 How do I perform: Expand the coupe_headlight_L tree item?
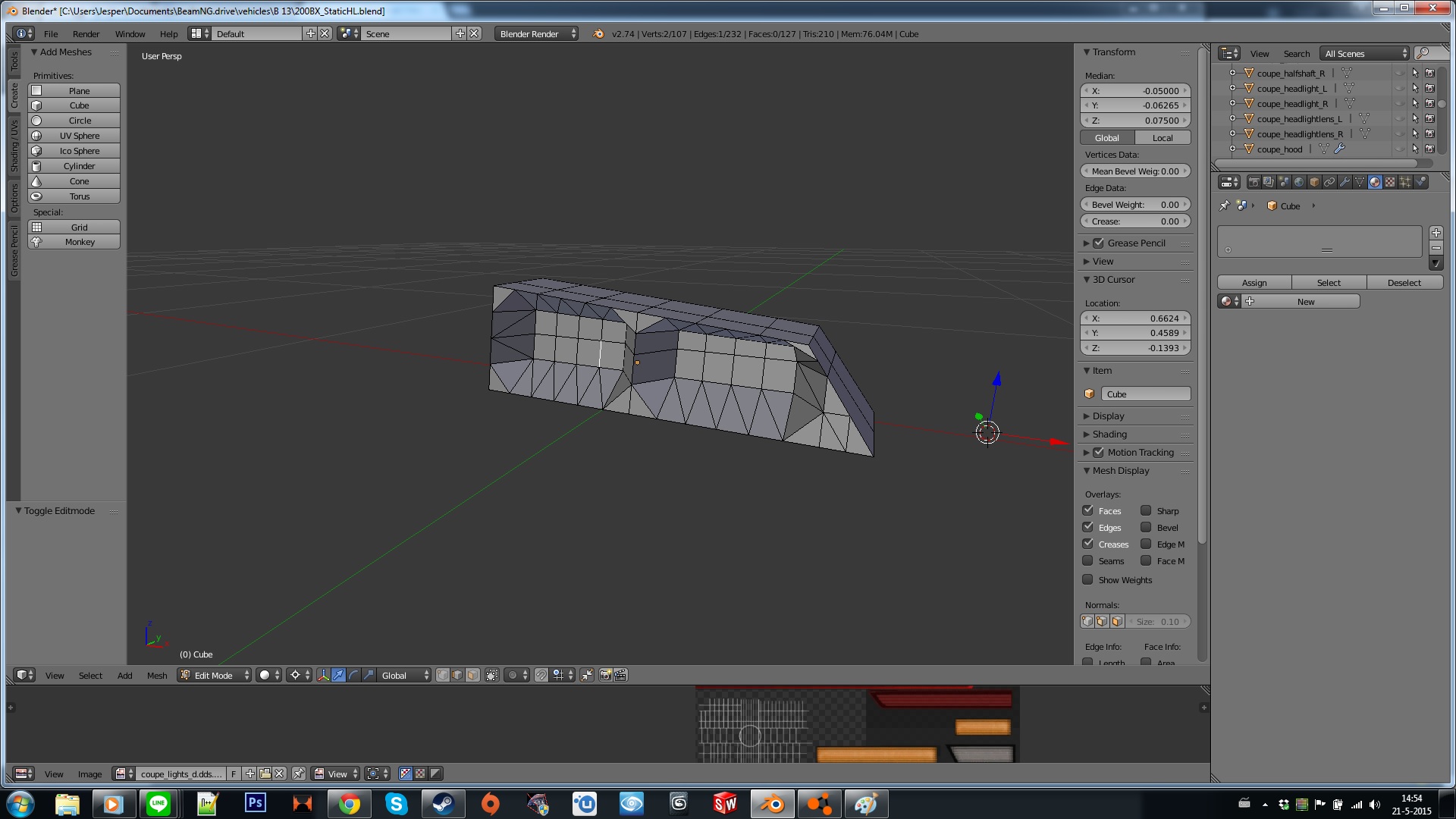(x=1233, y=89)
